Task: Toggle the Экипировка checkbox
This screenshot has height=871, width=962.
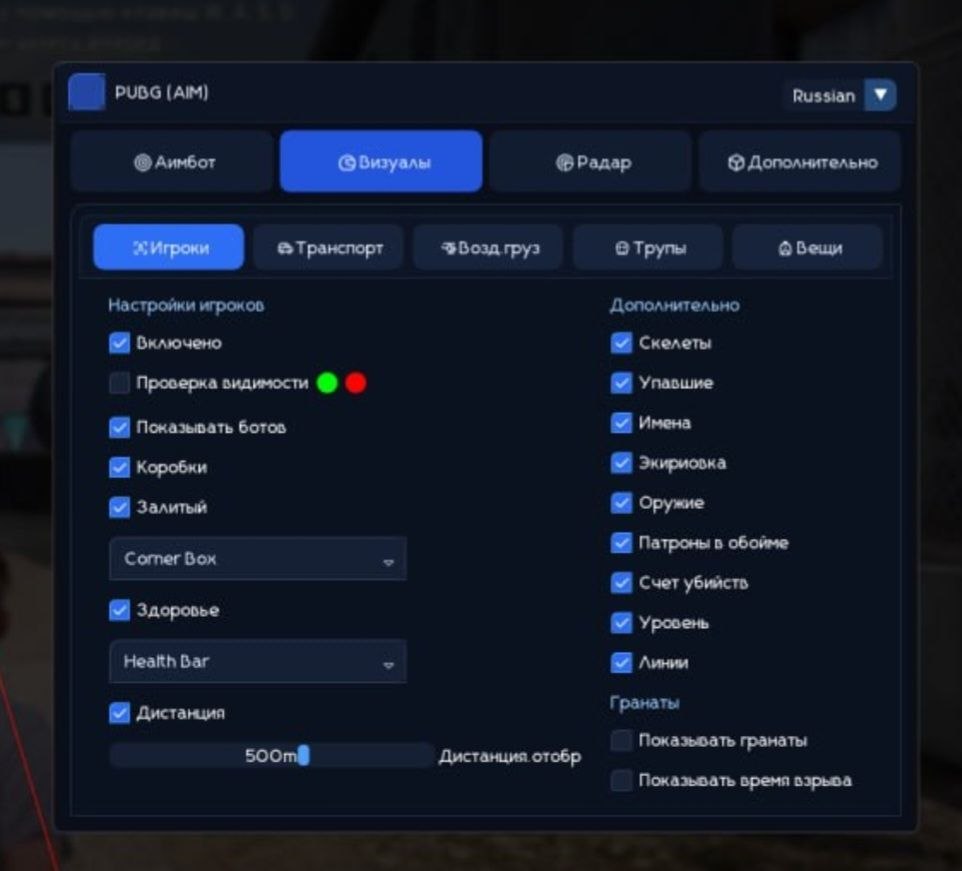Action: click(x=621, y=462)
